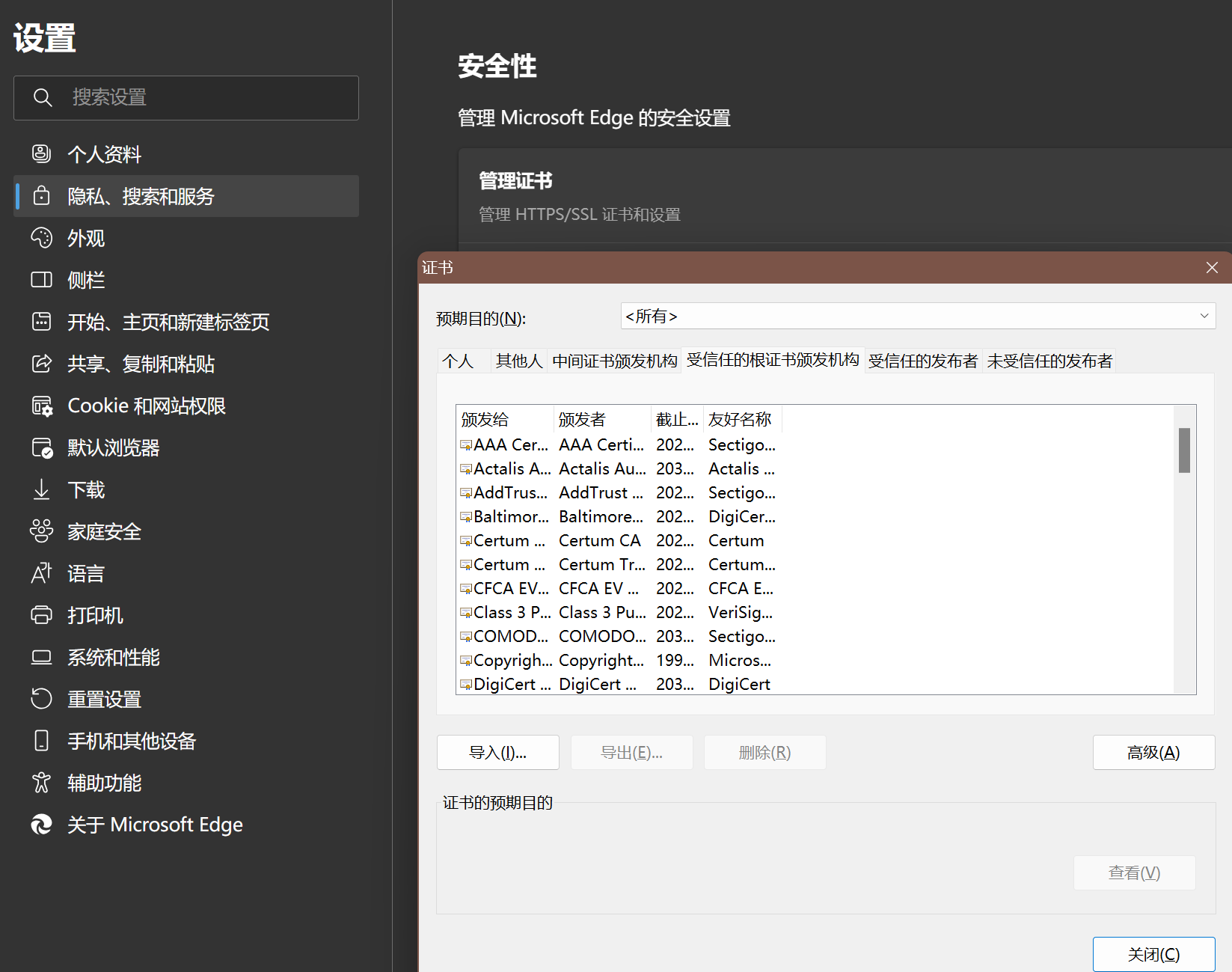The height and width of the screenshot is (972, 1232).
Task: Click the certificate icon beside Class 3 P...
Action: pos(466,613)
